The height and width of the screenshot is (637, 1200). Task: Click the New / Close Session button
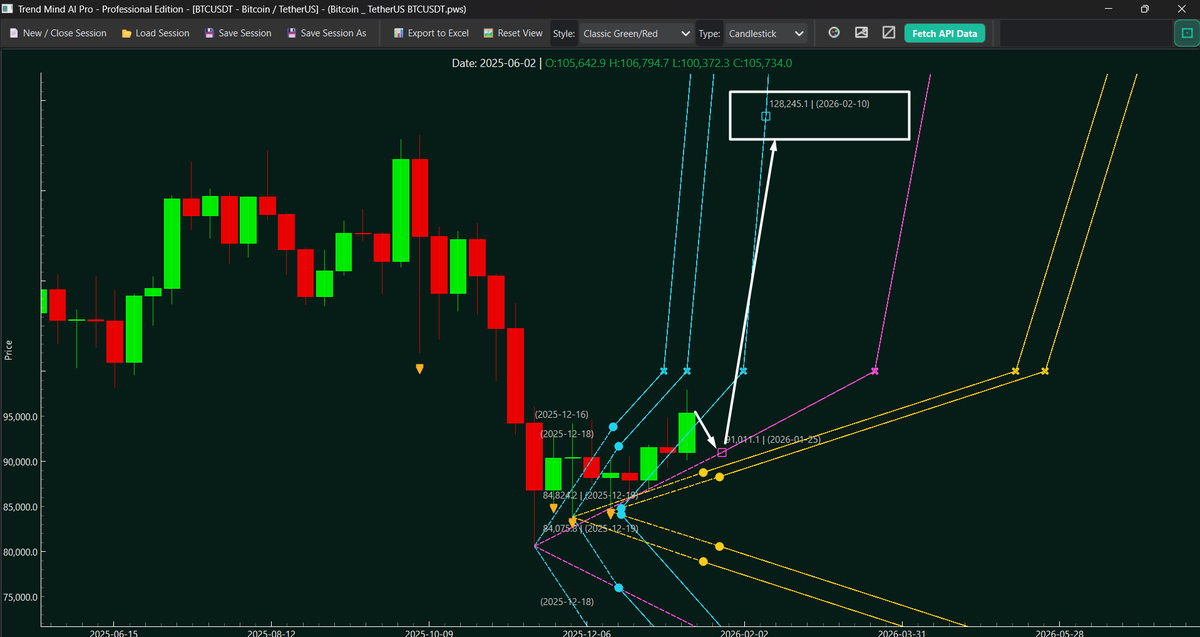tap(57, 33)
